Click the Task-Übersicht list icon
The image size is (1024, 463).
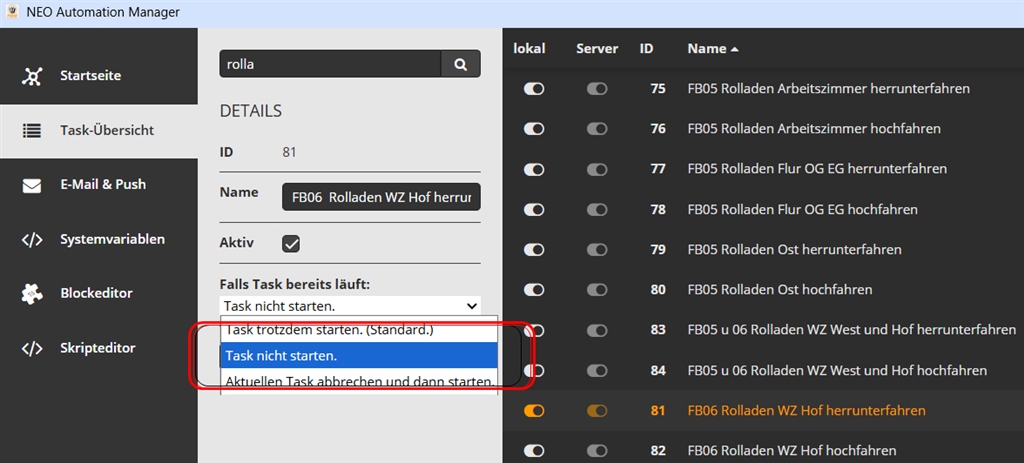click(x=32, y=130)
